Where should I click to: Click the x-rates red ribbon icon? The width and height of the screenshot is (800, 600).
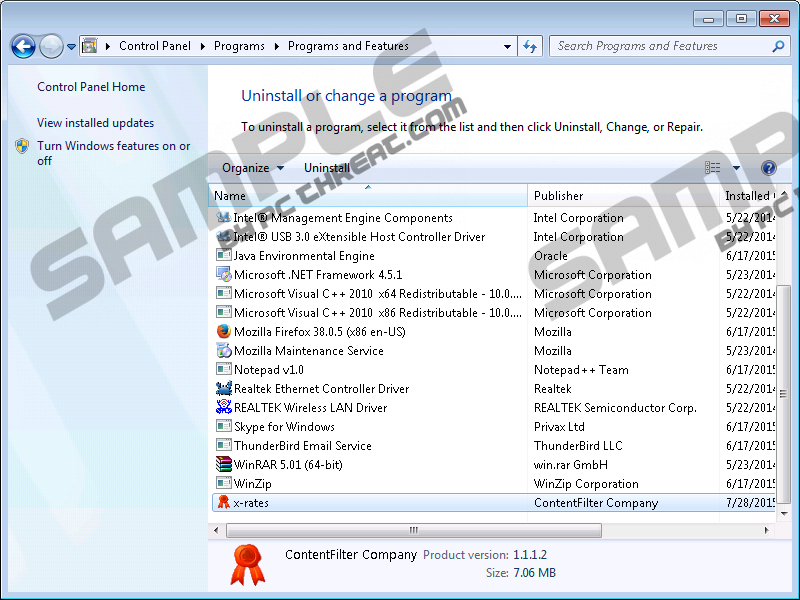tap(224, 503)
